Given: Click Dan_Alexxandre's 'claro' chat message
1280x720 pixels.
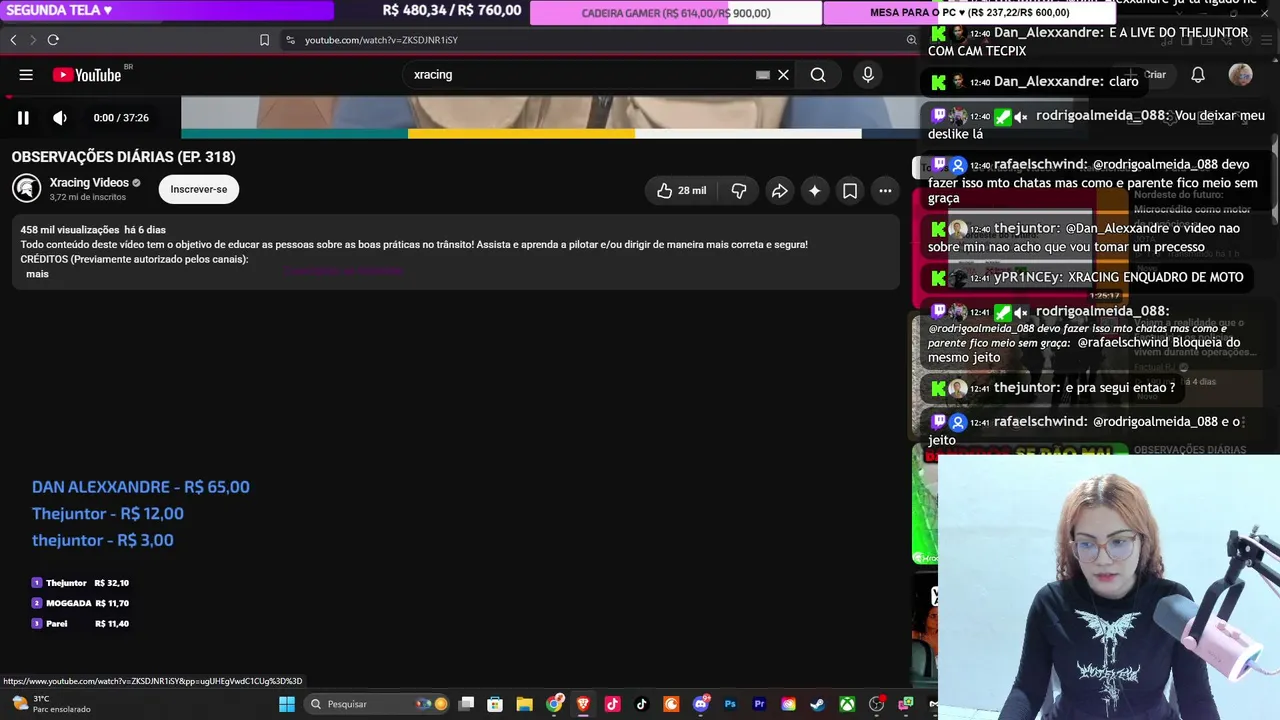Looking at the screenshot, I should [1035, 82].
